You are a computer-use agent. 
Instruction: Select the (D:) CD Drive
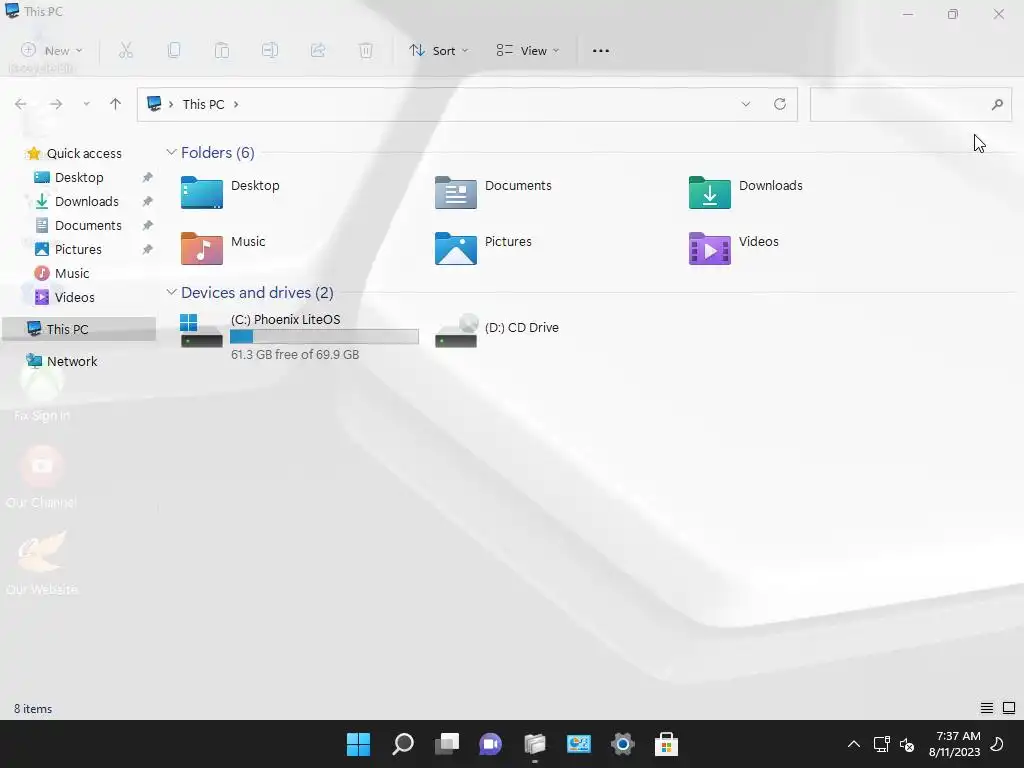tap(497, 330)
